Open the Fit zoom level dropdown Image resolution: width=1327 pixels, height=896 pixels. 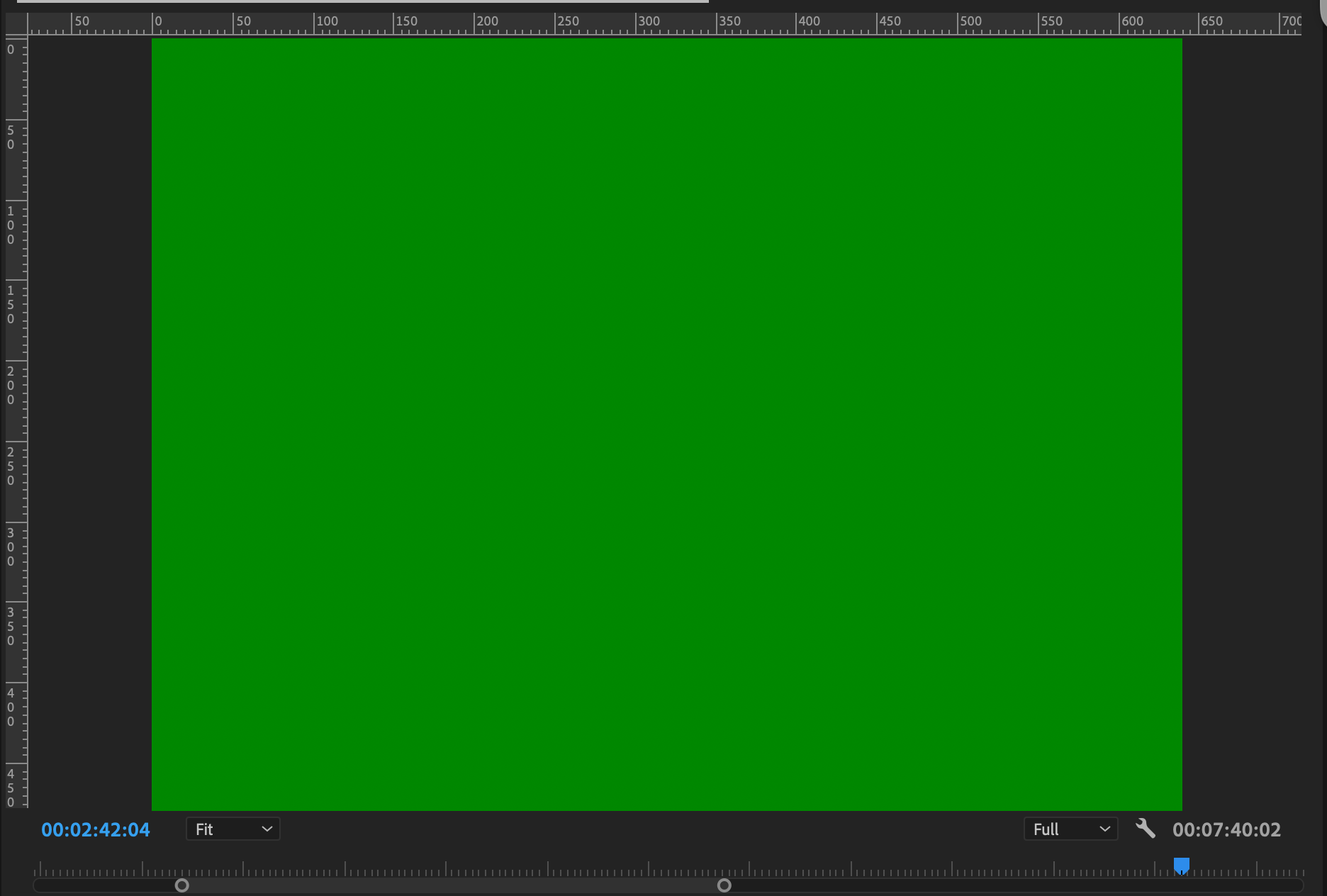pyautogui.click(x=233, y=829)
